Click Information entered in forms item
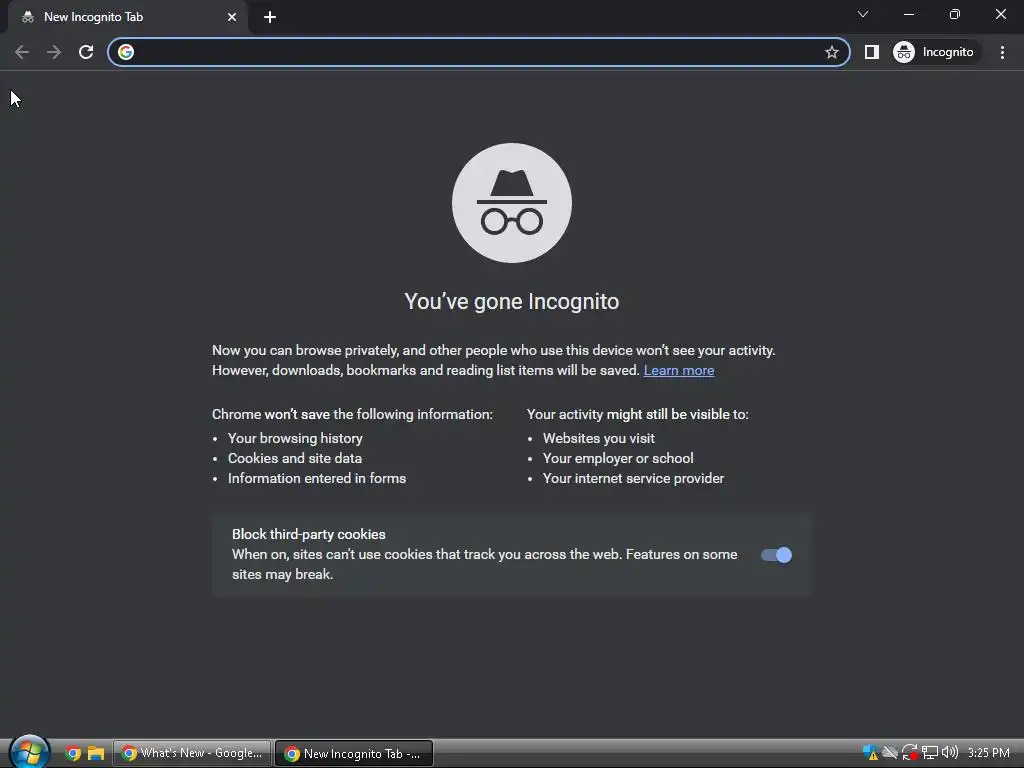The image size is (1024, 768). click(317, 479)
